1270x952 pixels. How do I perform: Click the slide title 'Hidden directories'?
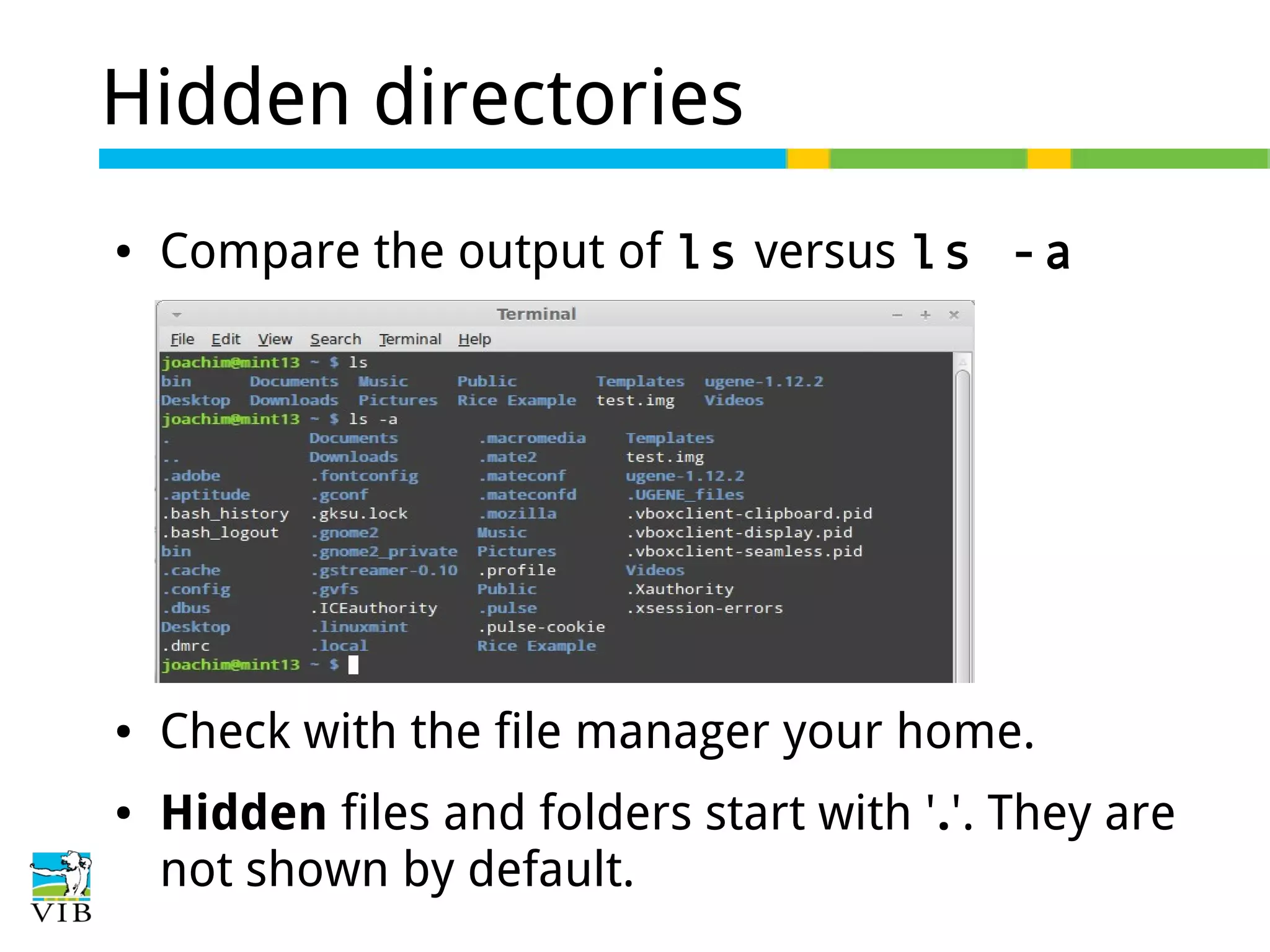tap(423, 97)
